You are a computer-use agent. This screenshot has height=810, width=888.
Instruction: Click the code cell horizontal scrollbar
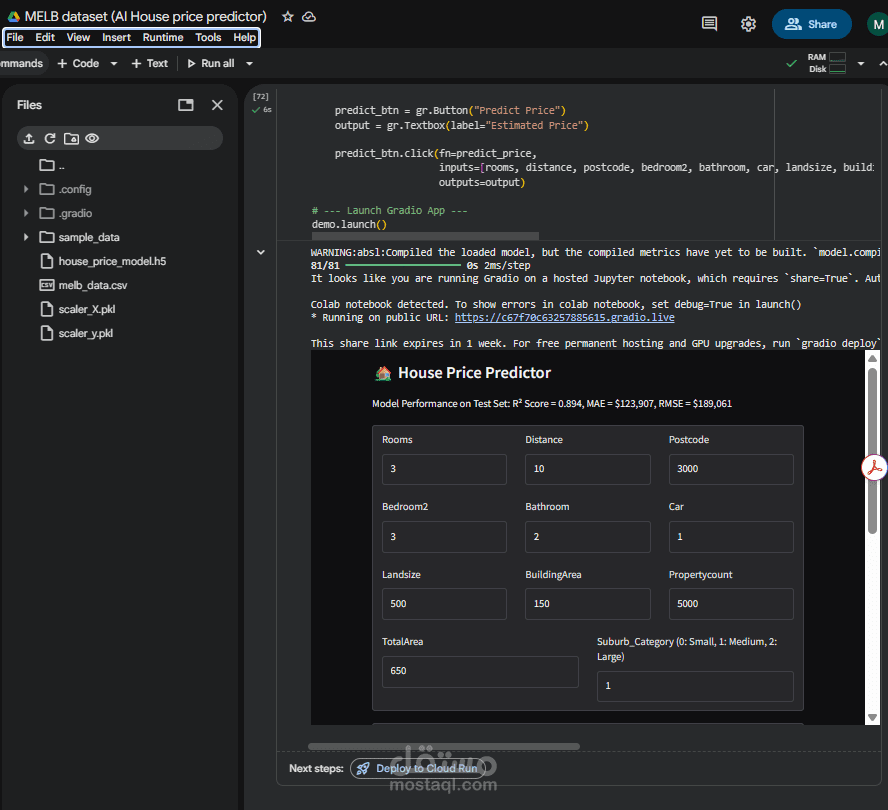coord(425,235)
